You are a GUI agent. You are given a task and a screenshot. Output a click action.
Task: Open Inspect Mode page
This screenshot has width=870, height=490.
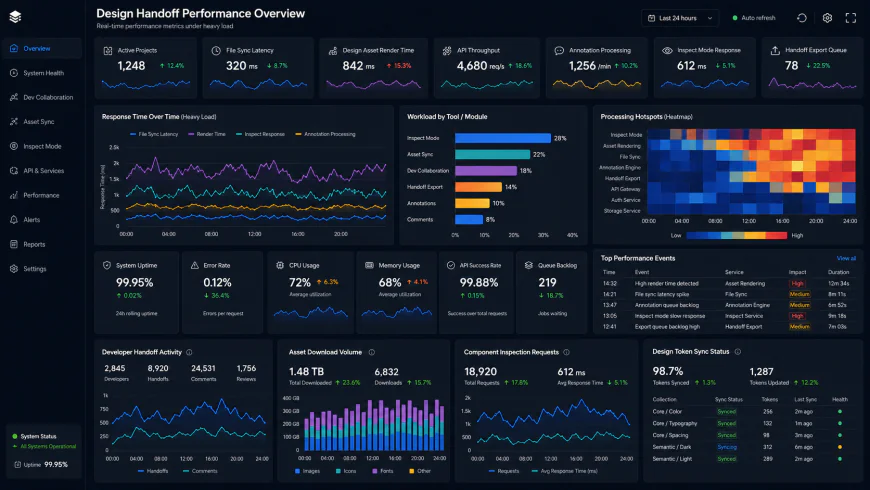tap(41, 146)
